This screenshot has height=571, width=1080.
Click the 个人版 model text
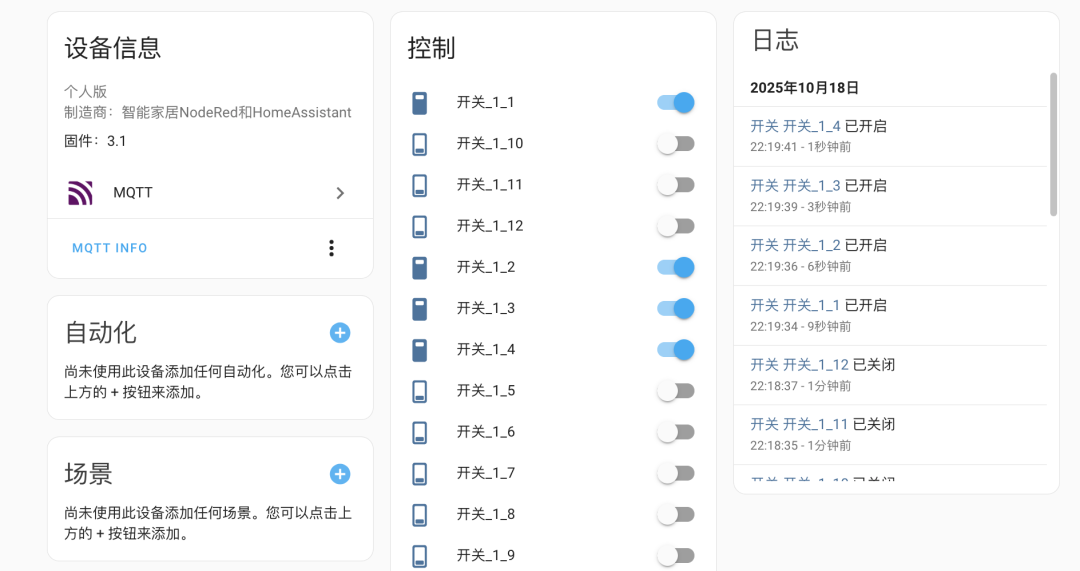85,92
